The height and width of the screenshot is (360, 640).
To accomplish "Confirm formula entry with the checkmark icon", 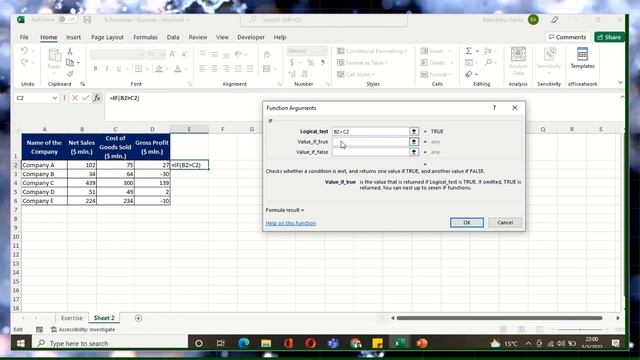I will click(x=85, y=98).
